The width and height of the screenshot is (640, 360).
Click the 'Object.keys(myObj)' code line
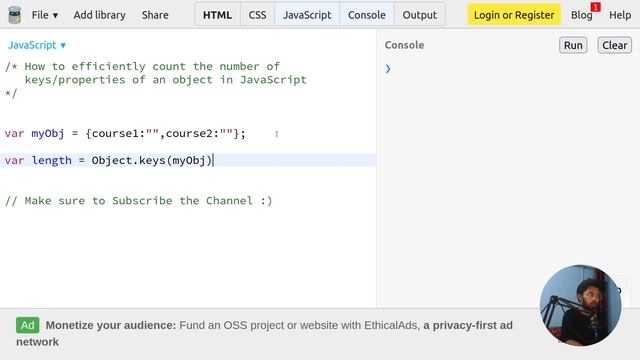tap(188, 160)
